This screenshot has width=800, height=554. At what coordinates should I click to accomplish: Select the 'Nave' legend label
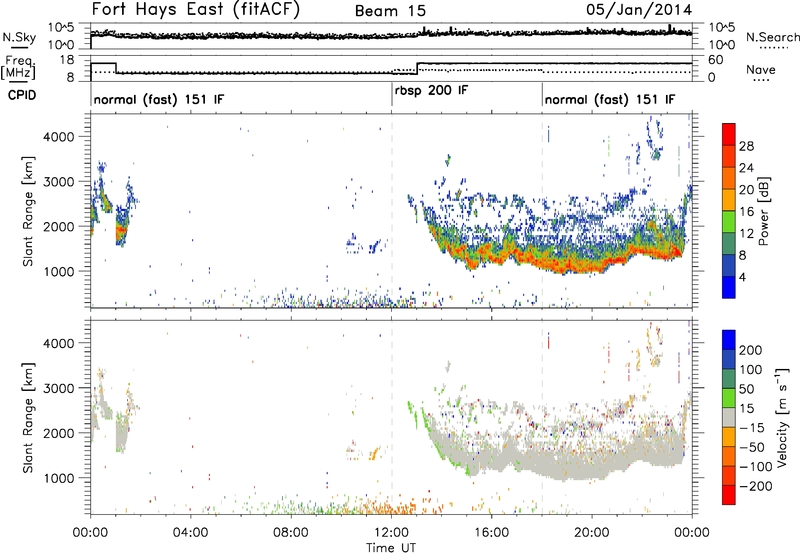click(x=761, y=69)
